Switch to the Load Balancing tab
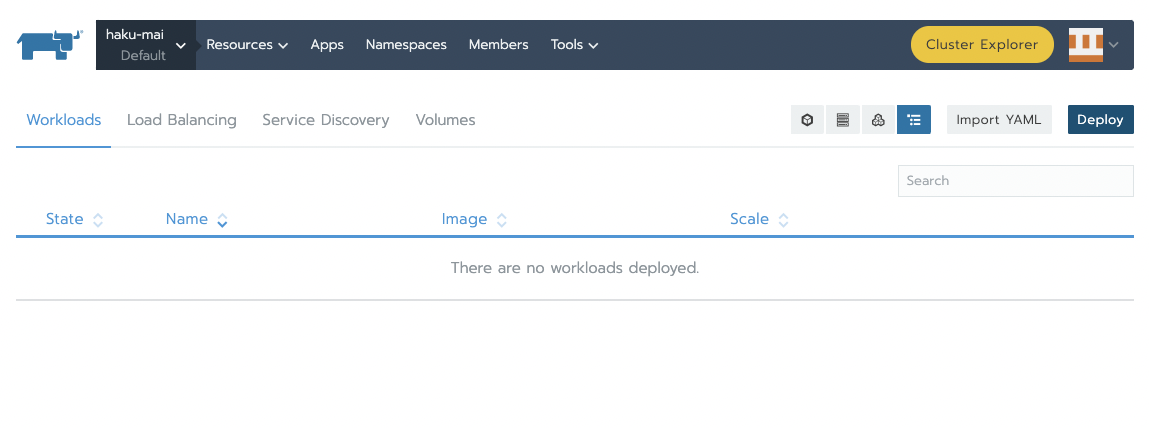 (182, 120)
